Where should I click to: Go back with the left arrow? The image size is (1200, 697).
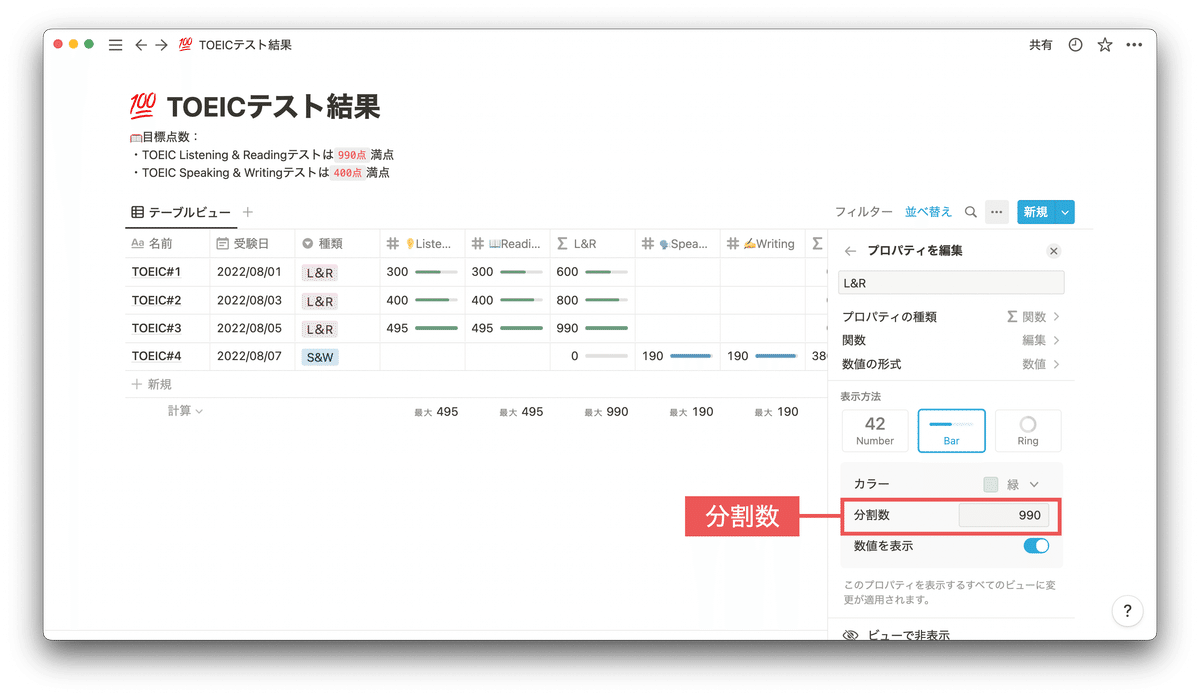141,45
